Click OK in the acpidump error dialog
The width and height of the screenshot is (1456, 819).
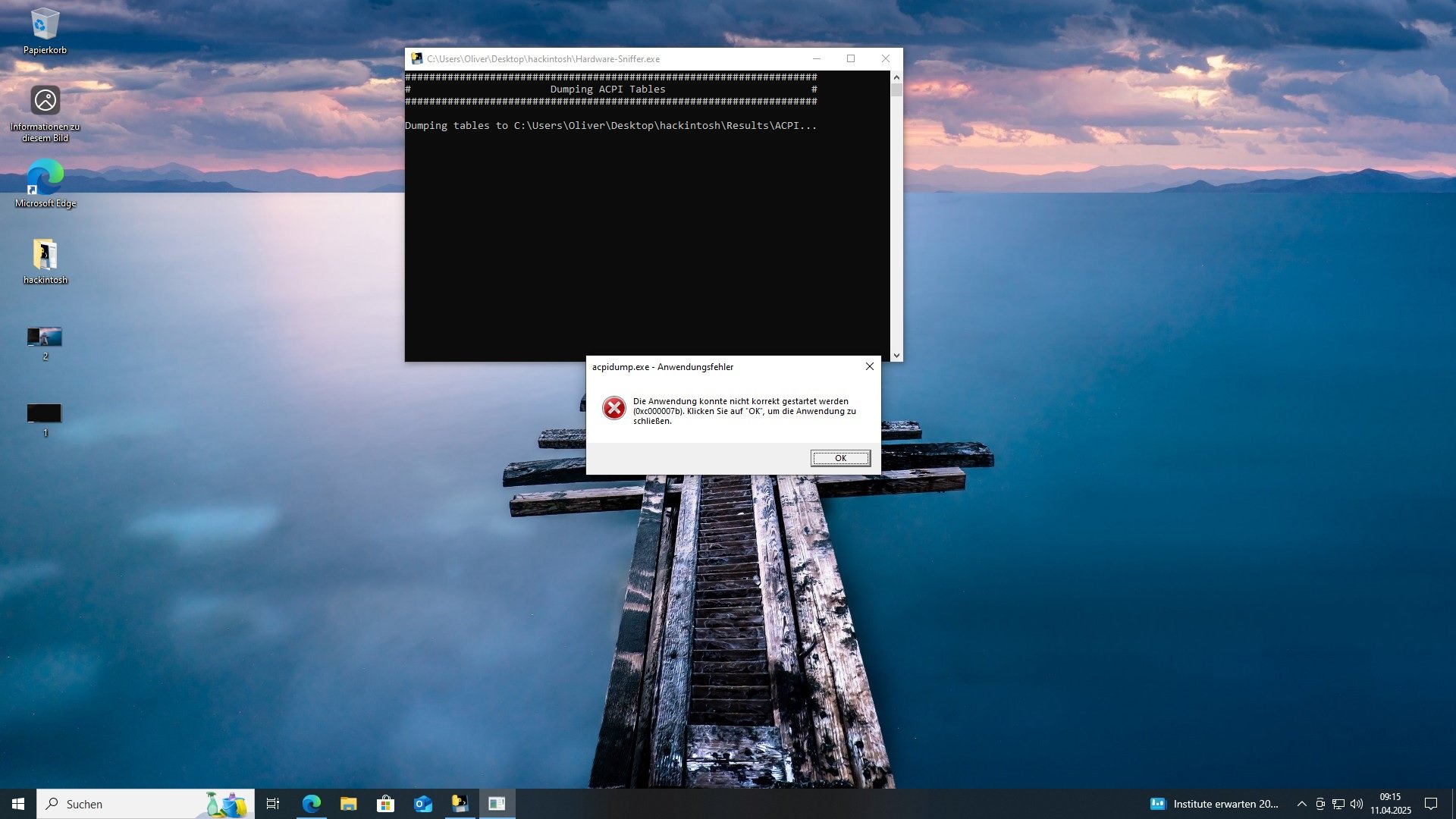point(840,458)
